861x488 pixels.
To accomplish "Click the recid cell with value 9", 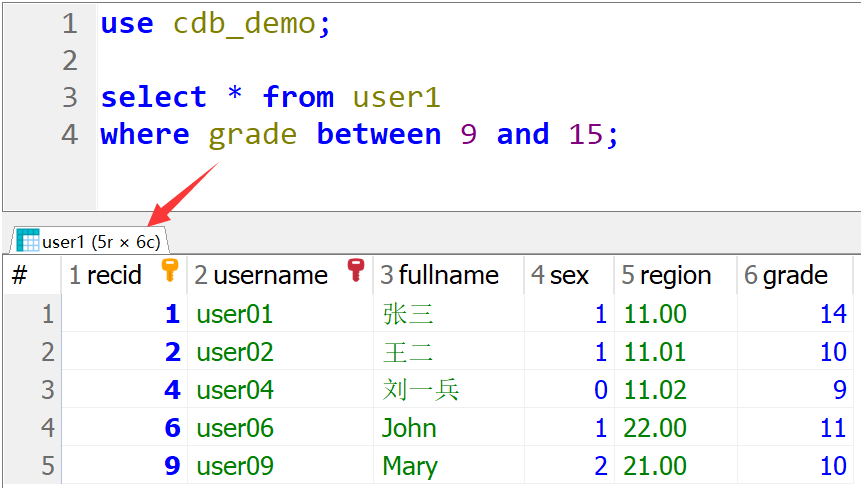I will click(x=172, y=466).
